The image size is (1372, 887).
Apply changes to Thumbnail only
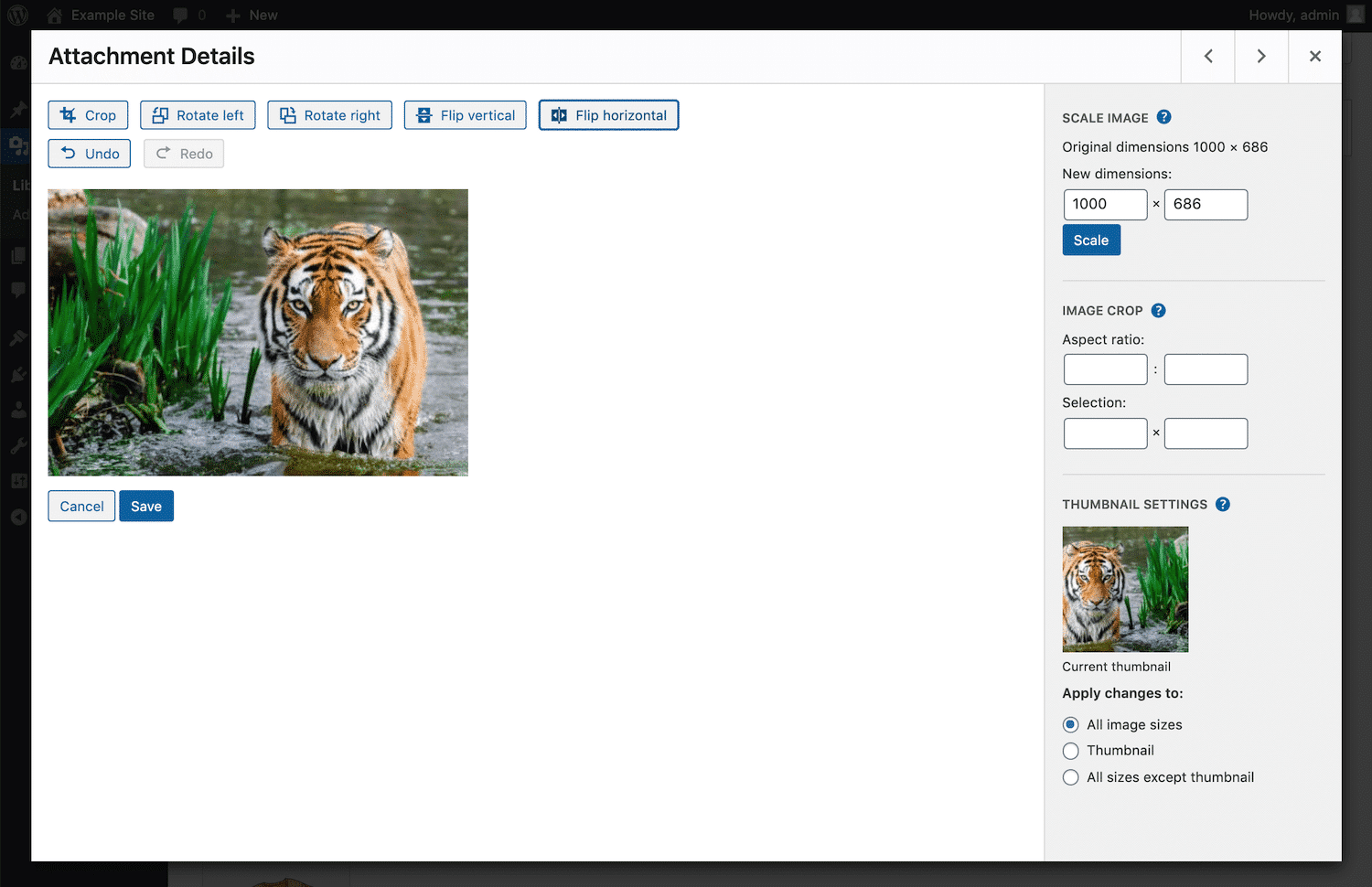coord(1070,751)
